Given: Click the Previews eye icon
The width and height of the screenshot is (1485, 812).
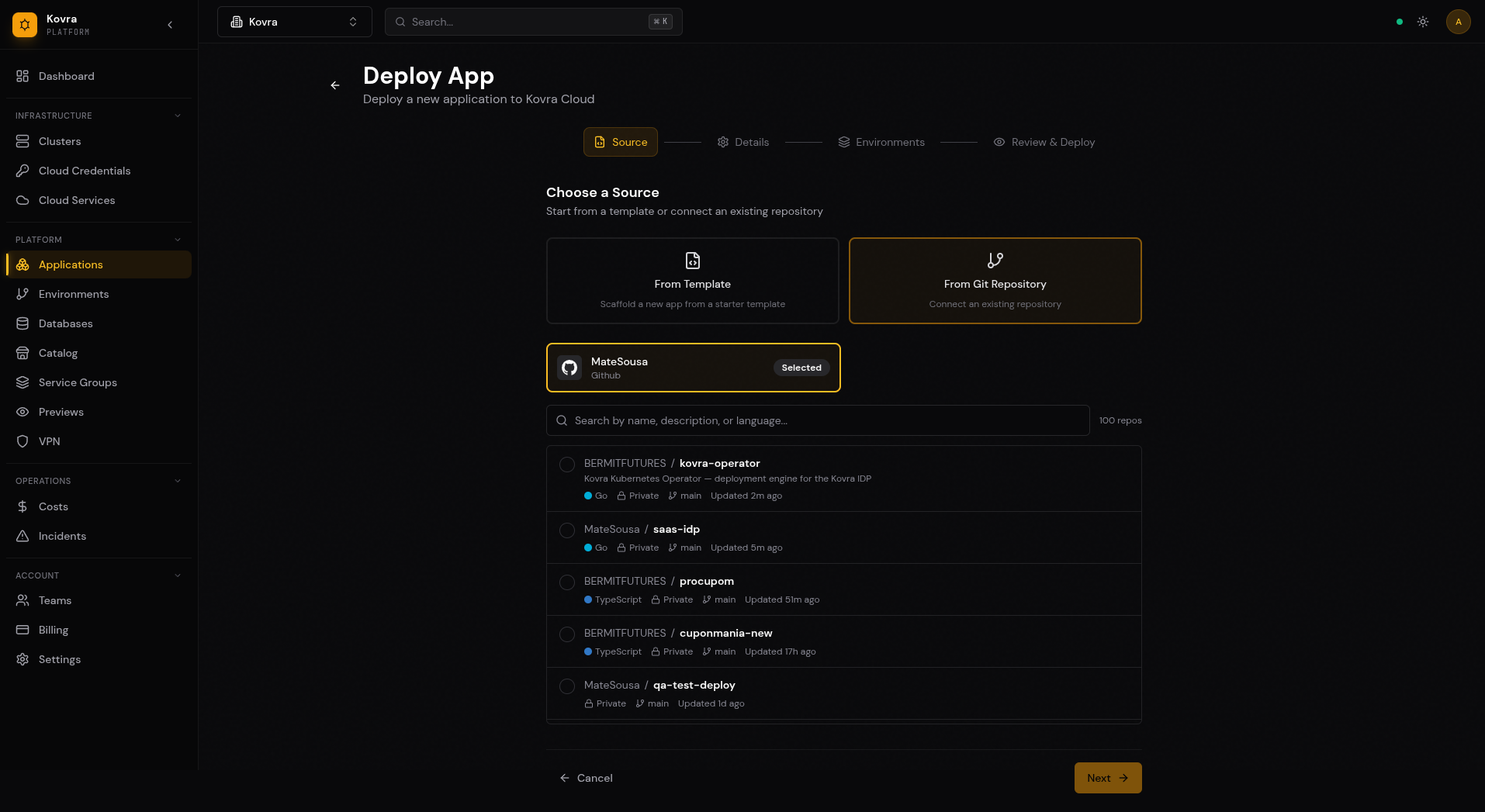Looking at the screenshot, I should pos(22,412).
